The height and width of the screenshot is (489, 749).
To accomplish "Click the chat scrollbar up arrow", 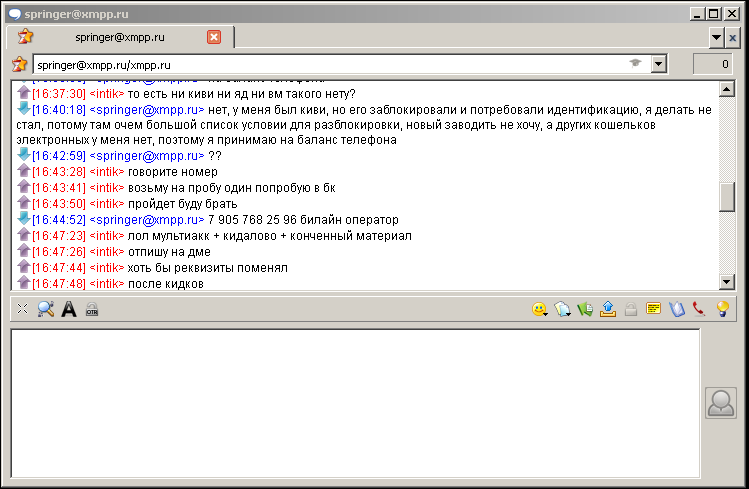I will (x=727, y=89).
